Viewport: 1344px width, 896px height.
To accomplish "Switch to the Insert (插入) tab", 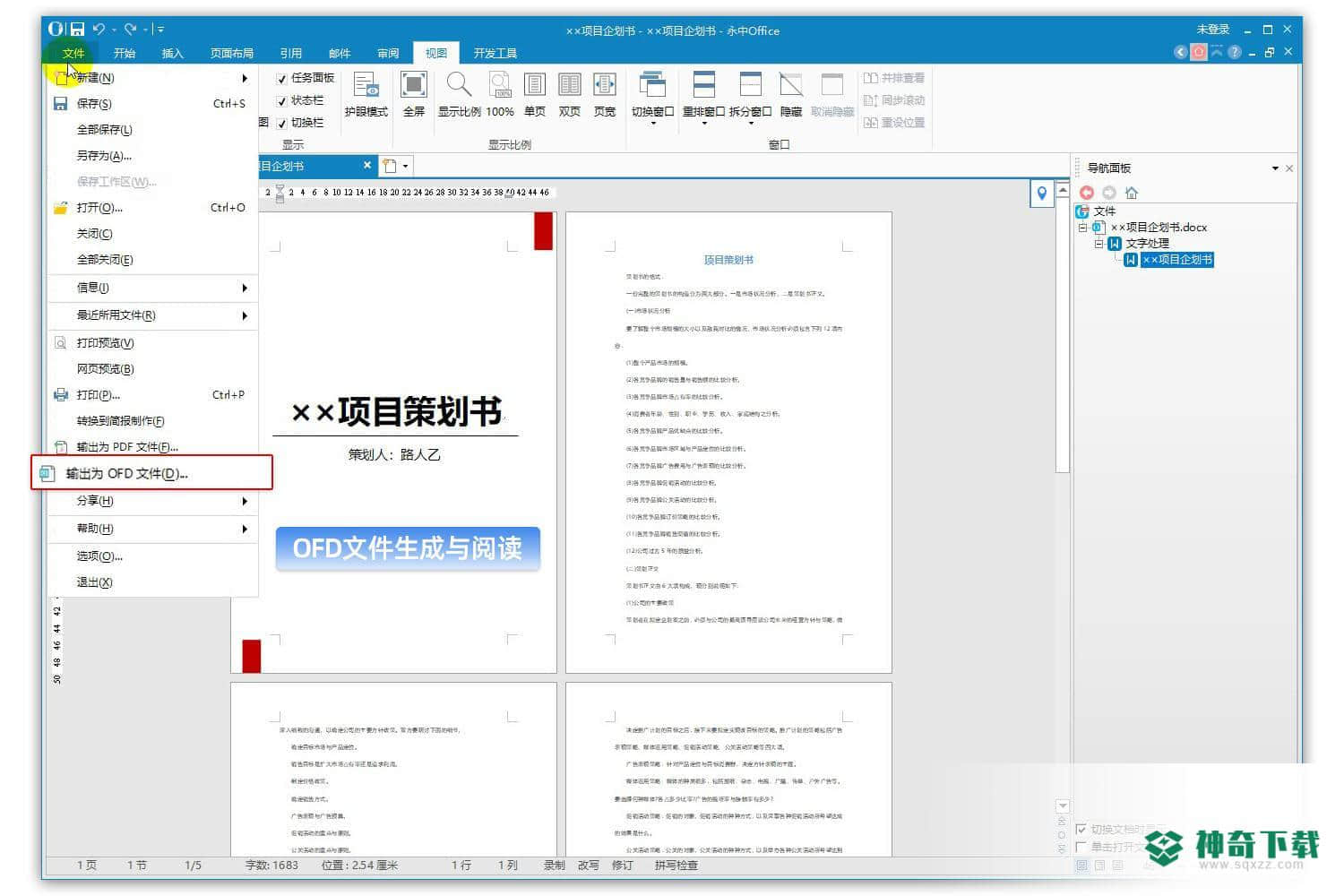I will coord(172,53).
